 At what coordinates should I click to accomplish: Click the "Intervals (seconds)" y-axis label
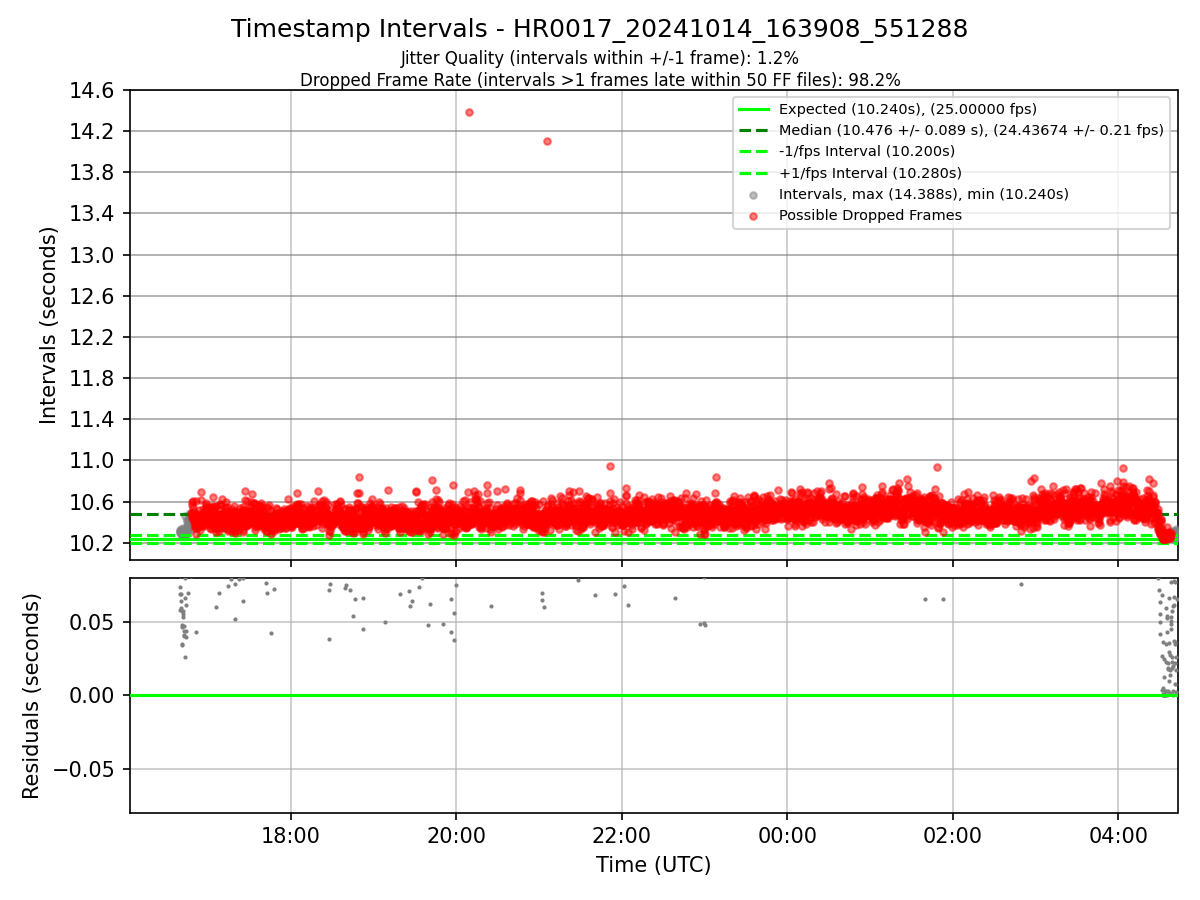point(49,325)
